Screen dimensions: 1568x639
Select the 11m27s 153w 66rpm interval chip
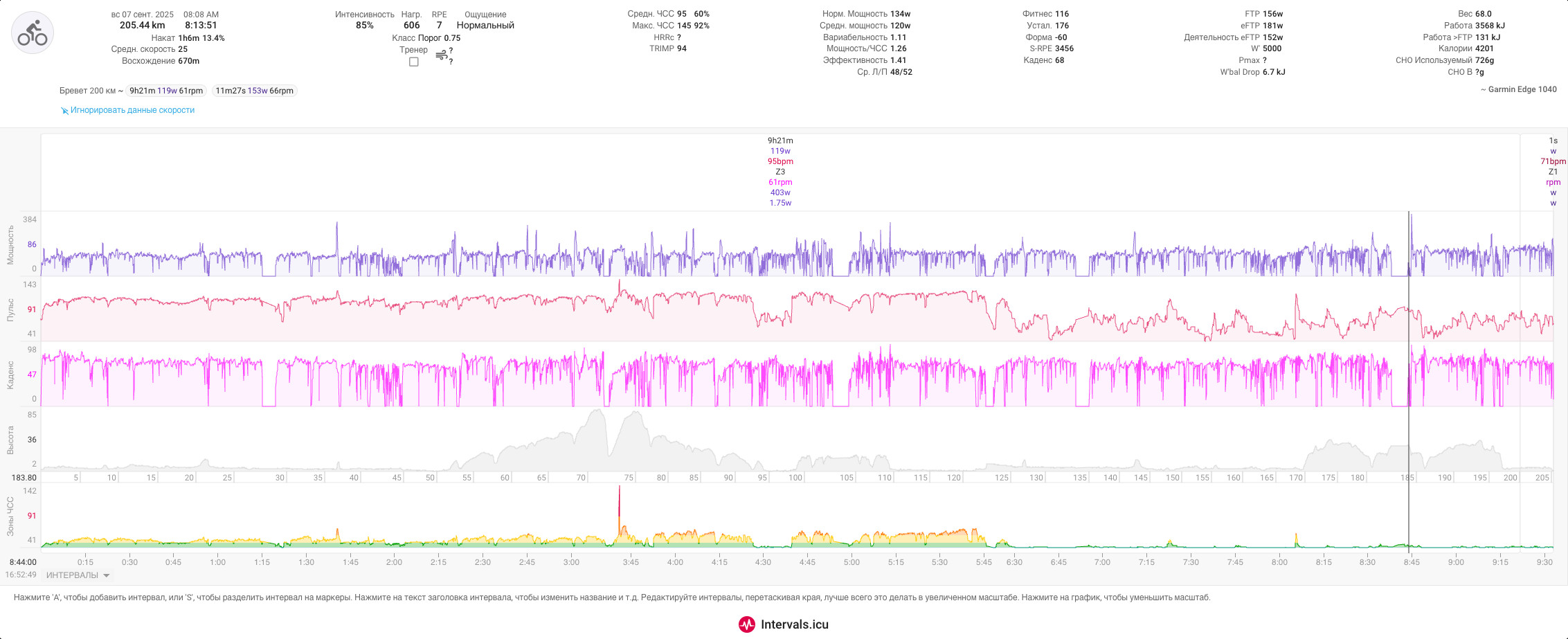[x=254, y=91]
